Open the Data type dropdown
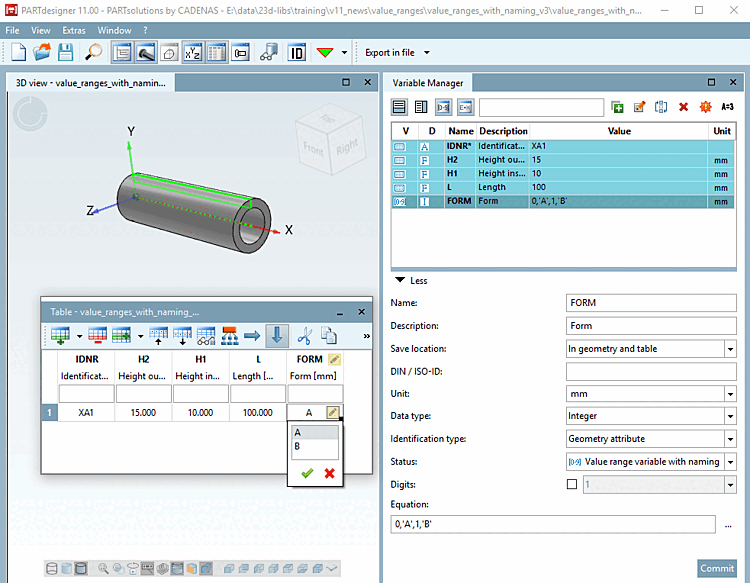 [730, 417]
